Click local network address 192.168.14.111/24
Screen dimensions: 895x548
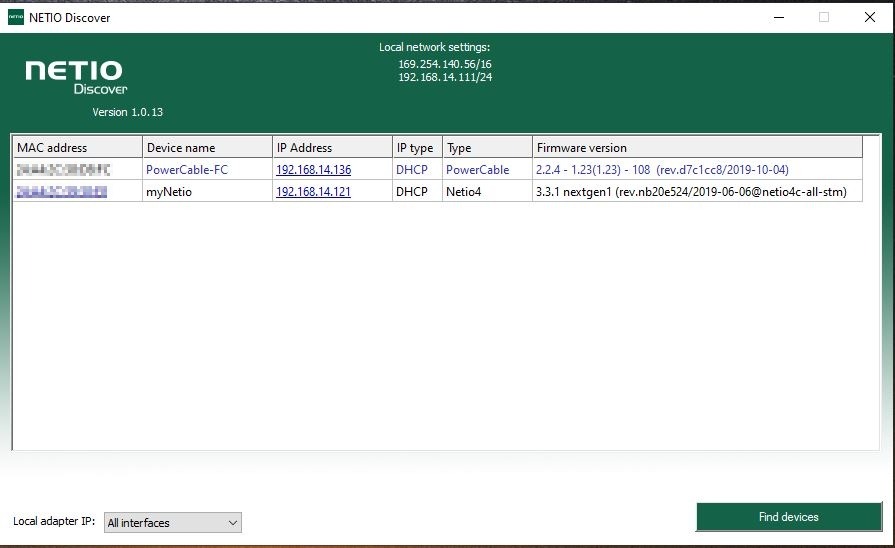tap(445, 77)
